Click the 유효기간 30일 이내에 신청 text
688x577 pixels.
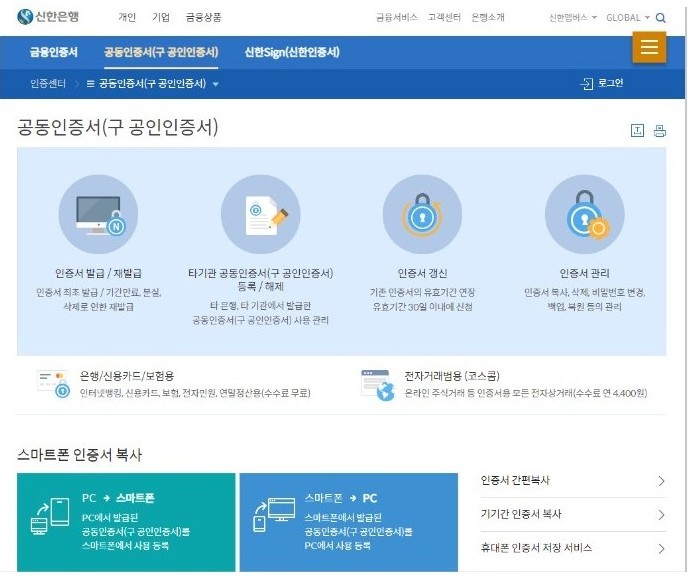pyautogui.click(x=422, y=307)
